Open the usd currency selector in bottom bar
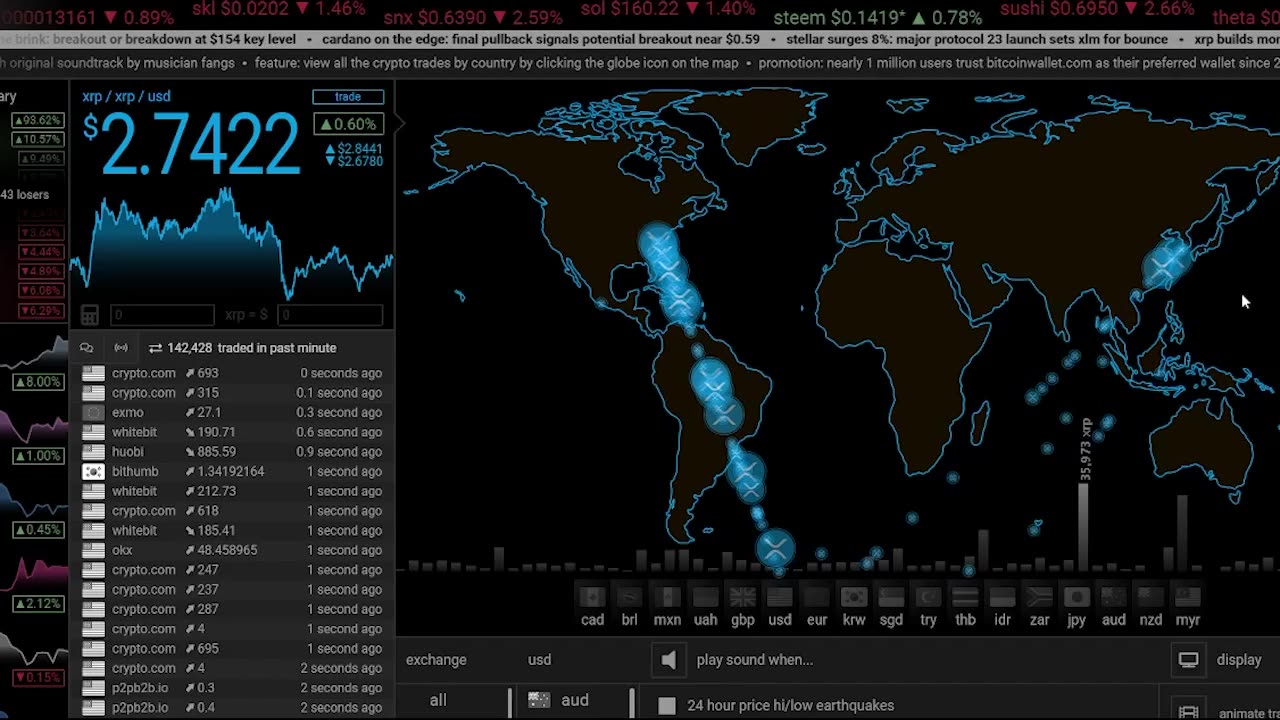 tap(539, 660)
